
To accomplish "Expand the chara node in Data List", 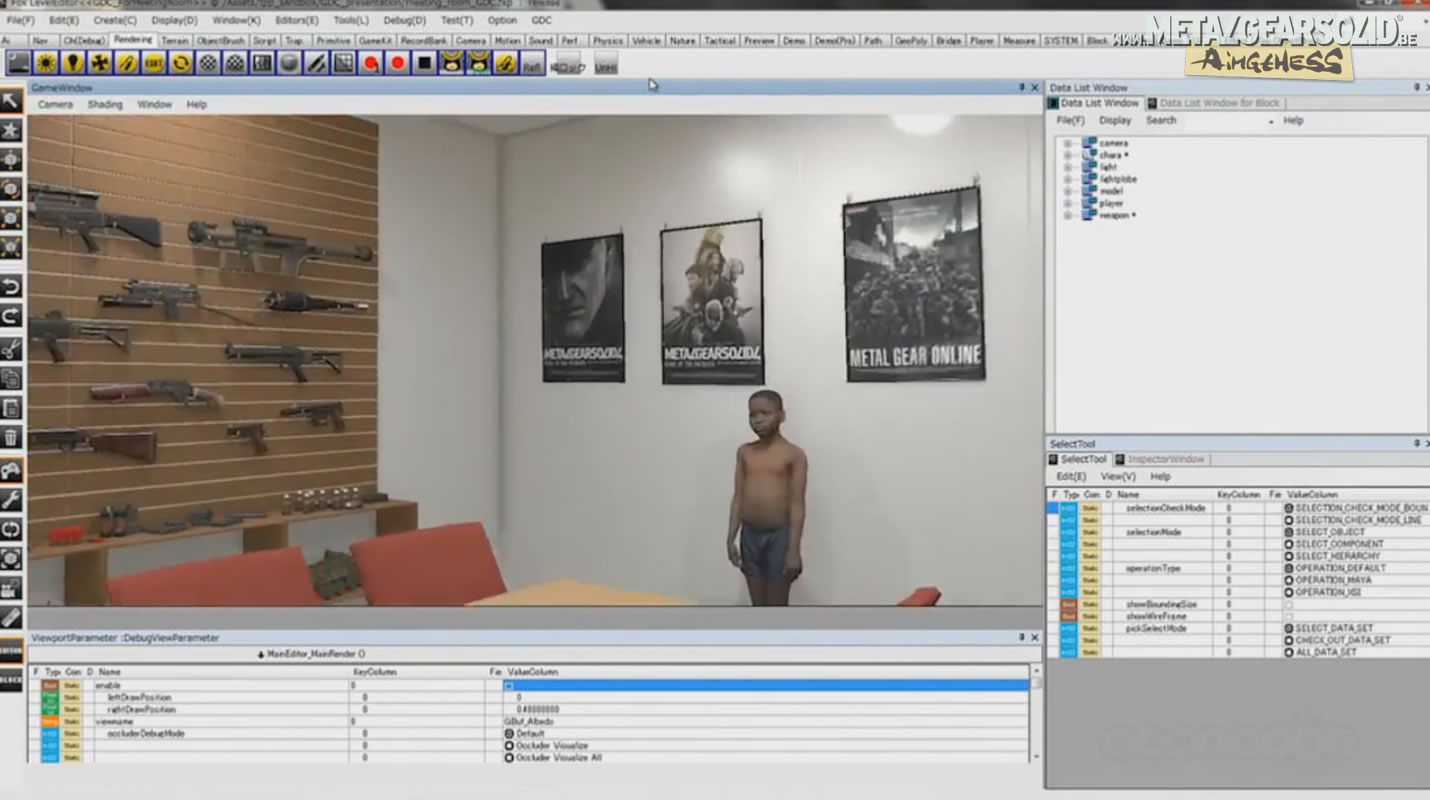I will (1067, 155).
